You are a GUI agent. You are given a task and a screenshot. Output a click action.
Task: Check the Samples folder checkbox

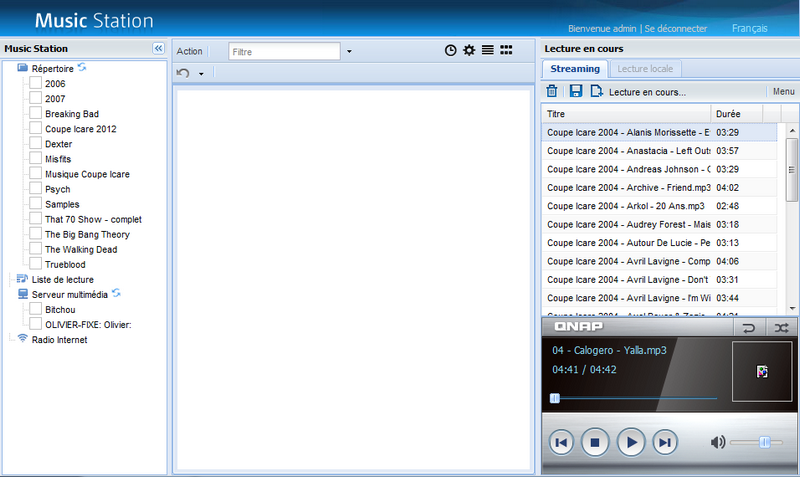pyautogui.click(x=35, y=203)
